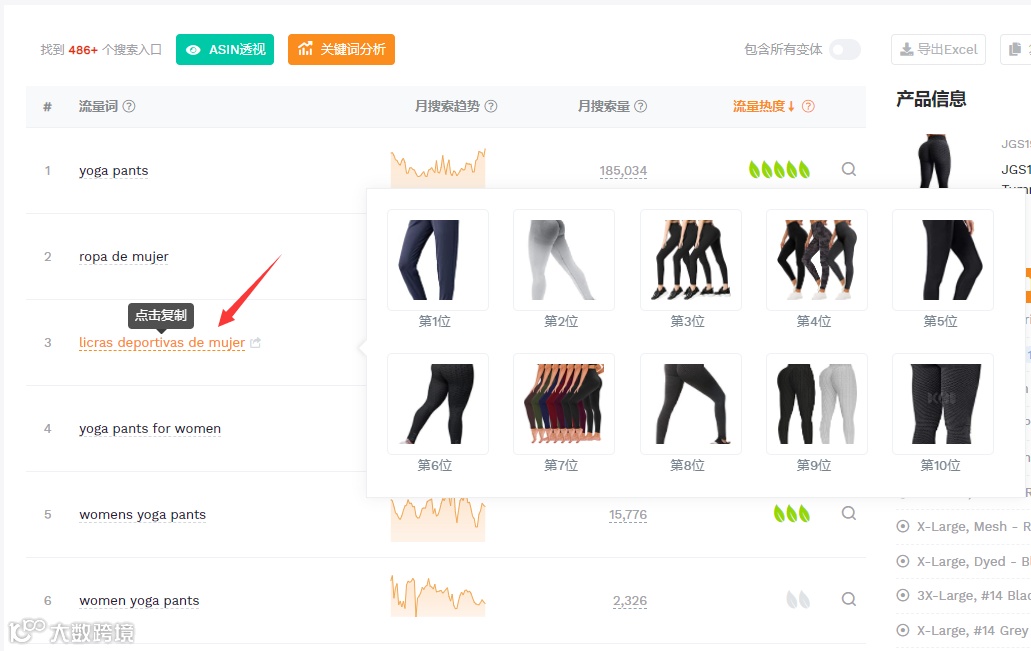Export results with 导出Excel button
Image resolution: width=1031 pixels, height=651 pixels.
(x=938, y=49)
